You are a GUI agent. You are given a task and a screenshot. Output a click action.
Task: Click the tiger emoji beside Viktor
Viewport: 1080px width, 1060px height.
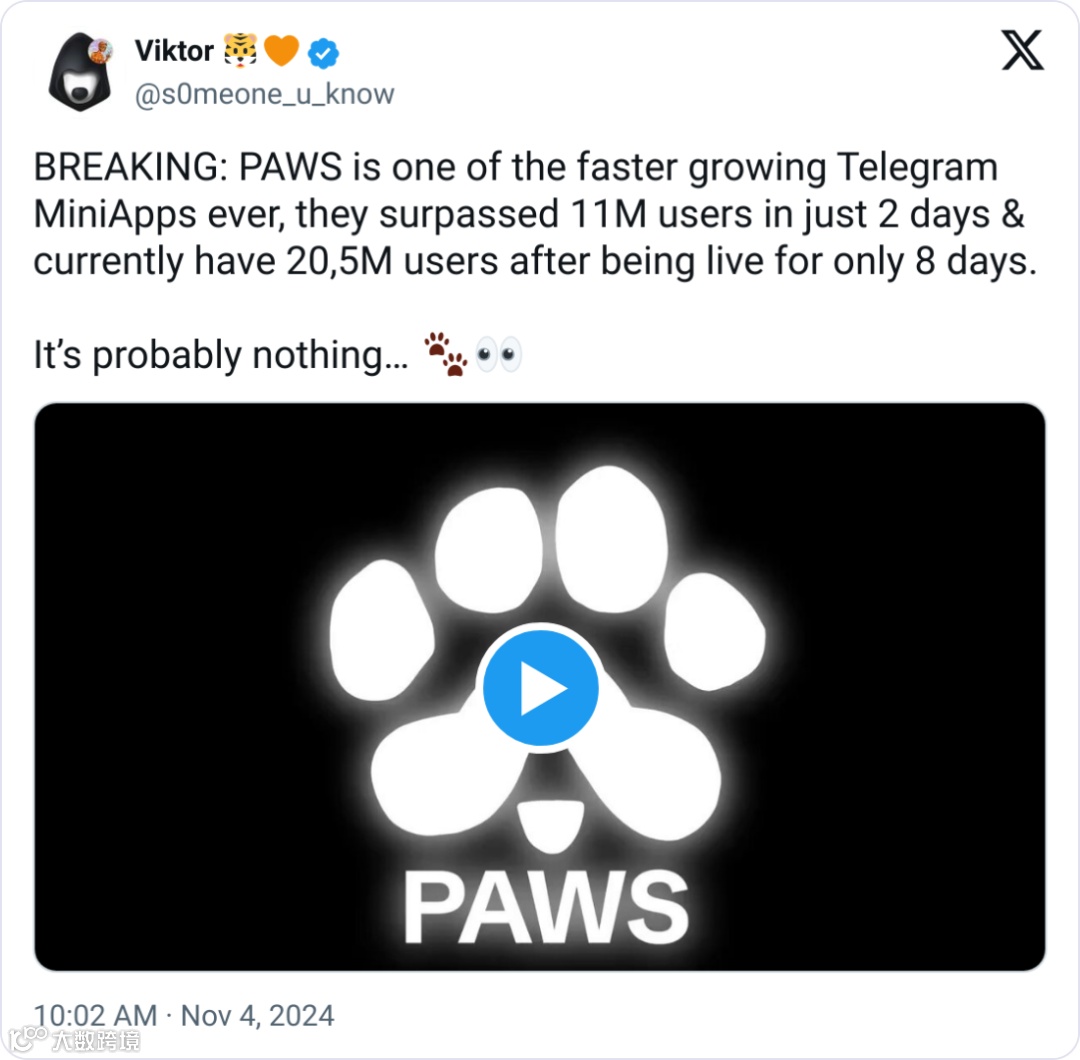click(x=241, y=51)
